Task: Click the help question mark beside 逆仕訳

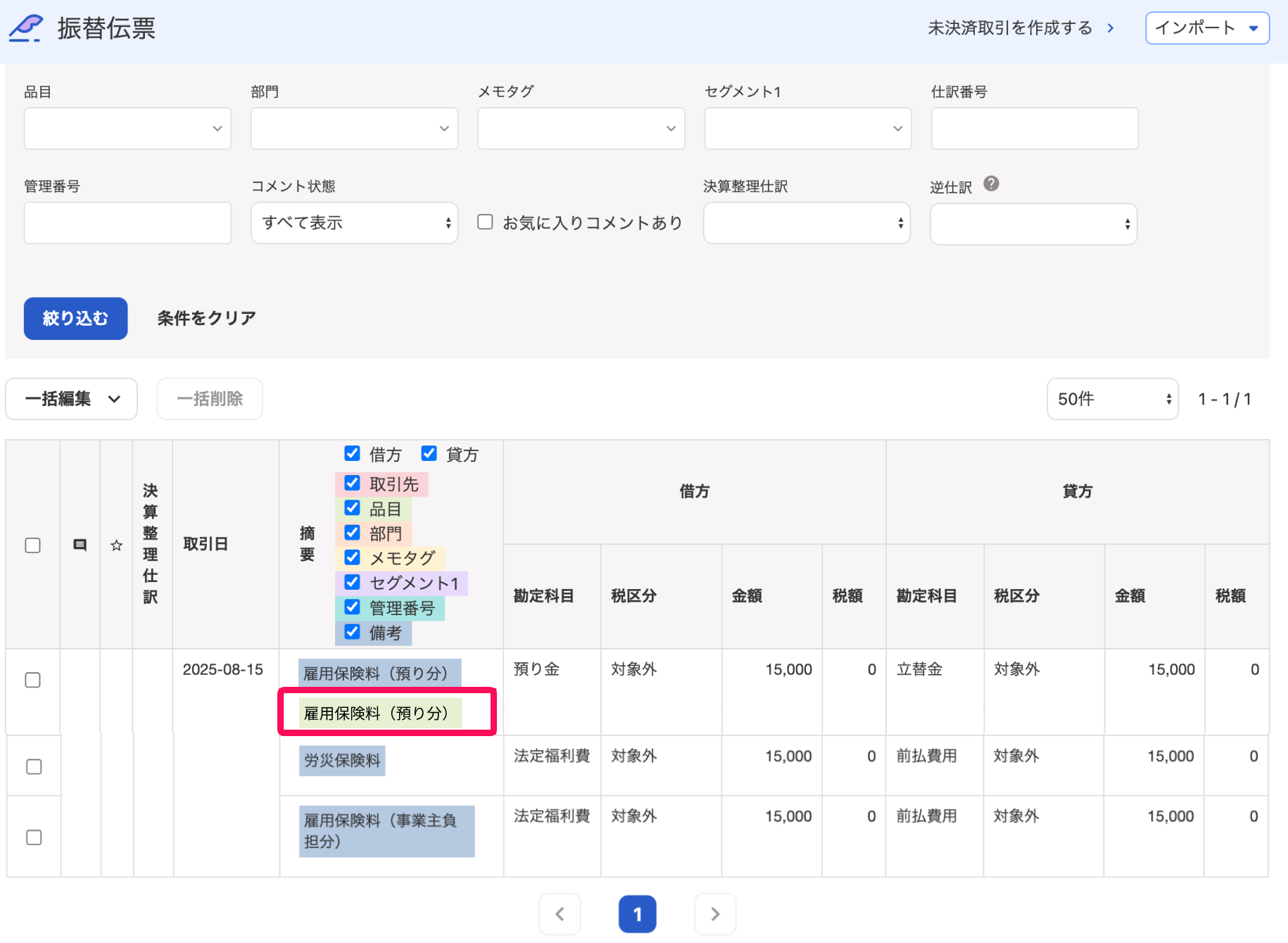Action: (x=991, y=184)
